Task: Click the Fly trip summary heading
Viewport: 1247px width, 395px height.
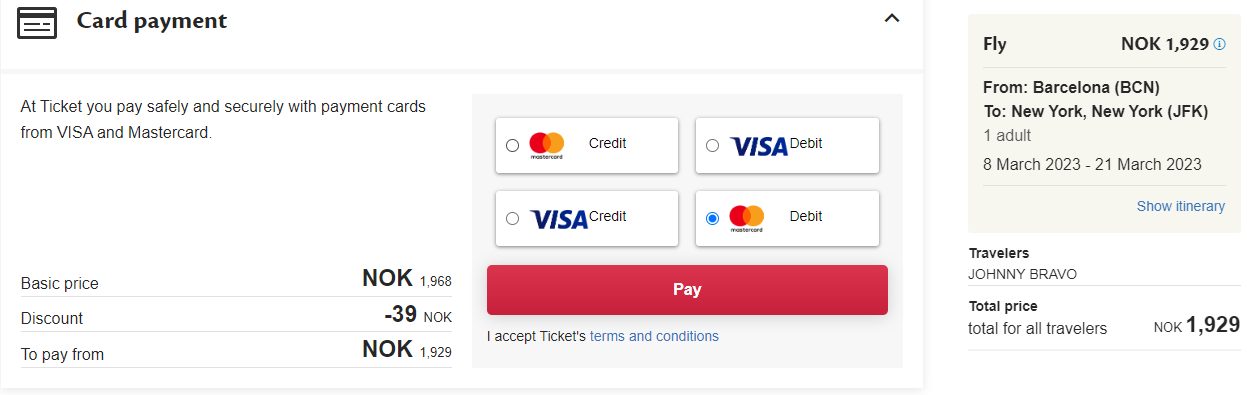Action: 995,44
